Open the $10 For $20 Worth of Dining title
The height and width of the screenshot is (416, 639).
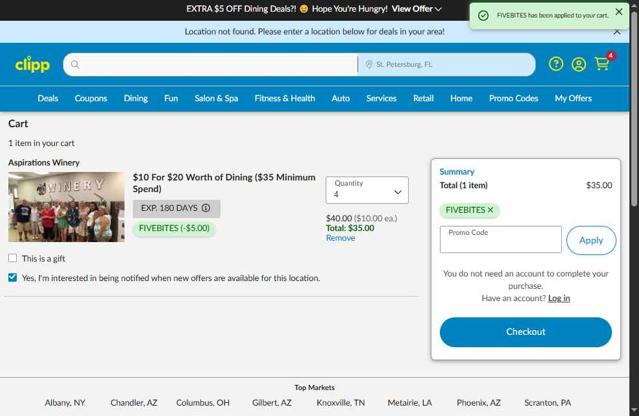coord(224,183)
